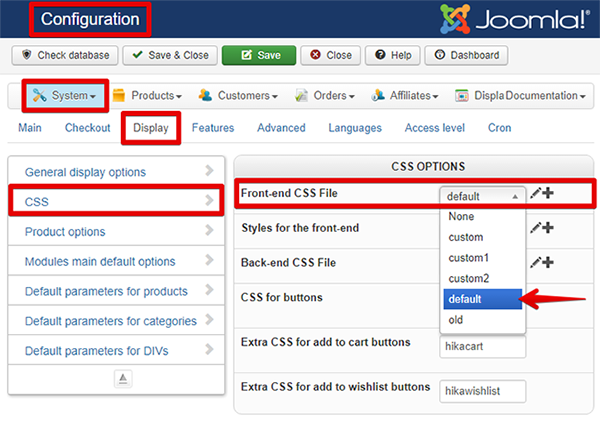Open the Orders dropdown menu
This screenshot has width=600, height=422.
pos(325,96)
